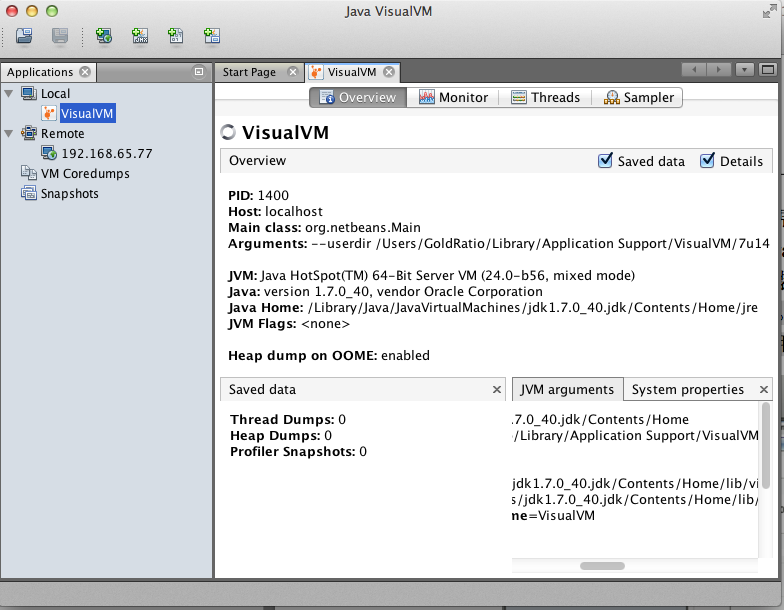Click the Java Home path line

click(x=493, y=308)
